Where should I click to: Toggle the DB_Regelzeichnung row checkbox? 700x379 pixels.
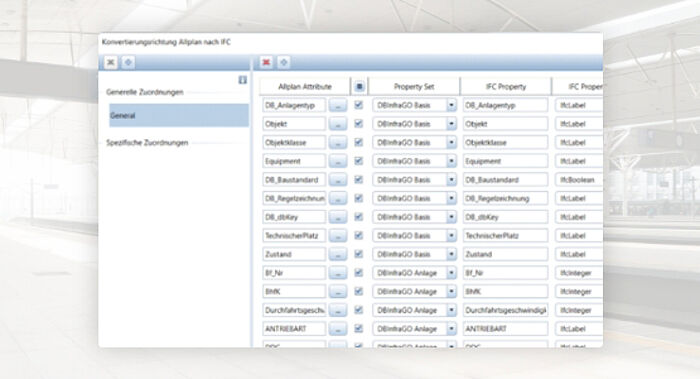[x=358, y=198]
